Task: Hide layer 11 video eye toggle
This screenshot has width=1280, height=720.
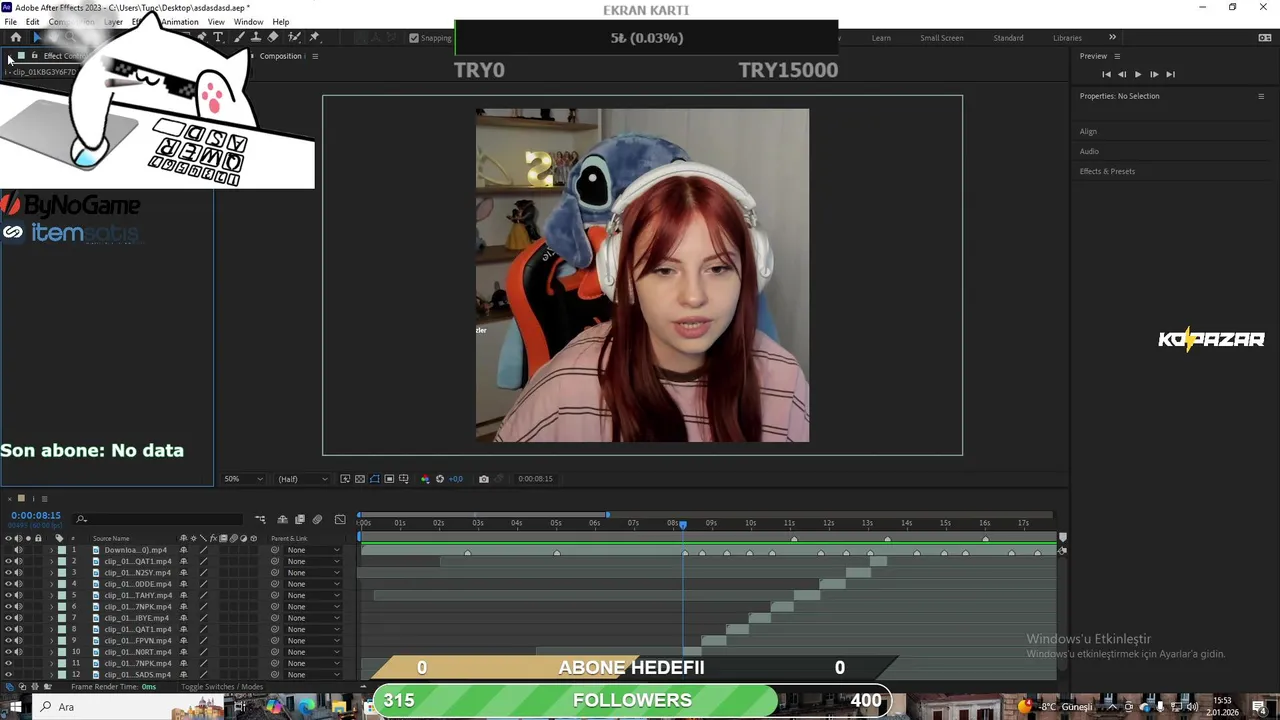Action: click(9, 663)
